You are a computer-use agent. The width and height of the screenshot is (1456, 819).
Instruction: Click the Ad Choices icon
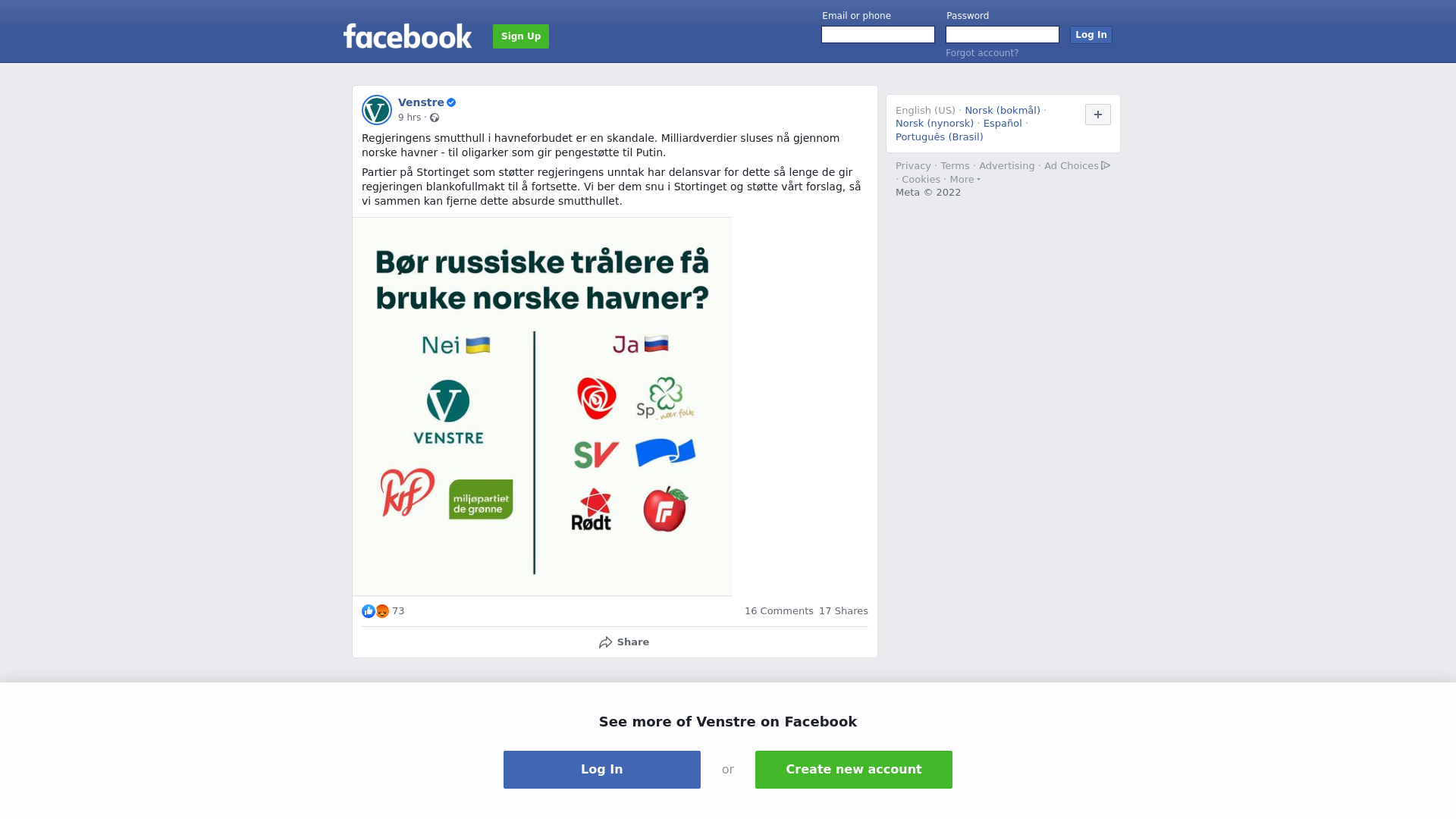(x=1106, y=165)
